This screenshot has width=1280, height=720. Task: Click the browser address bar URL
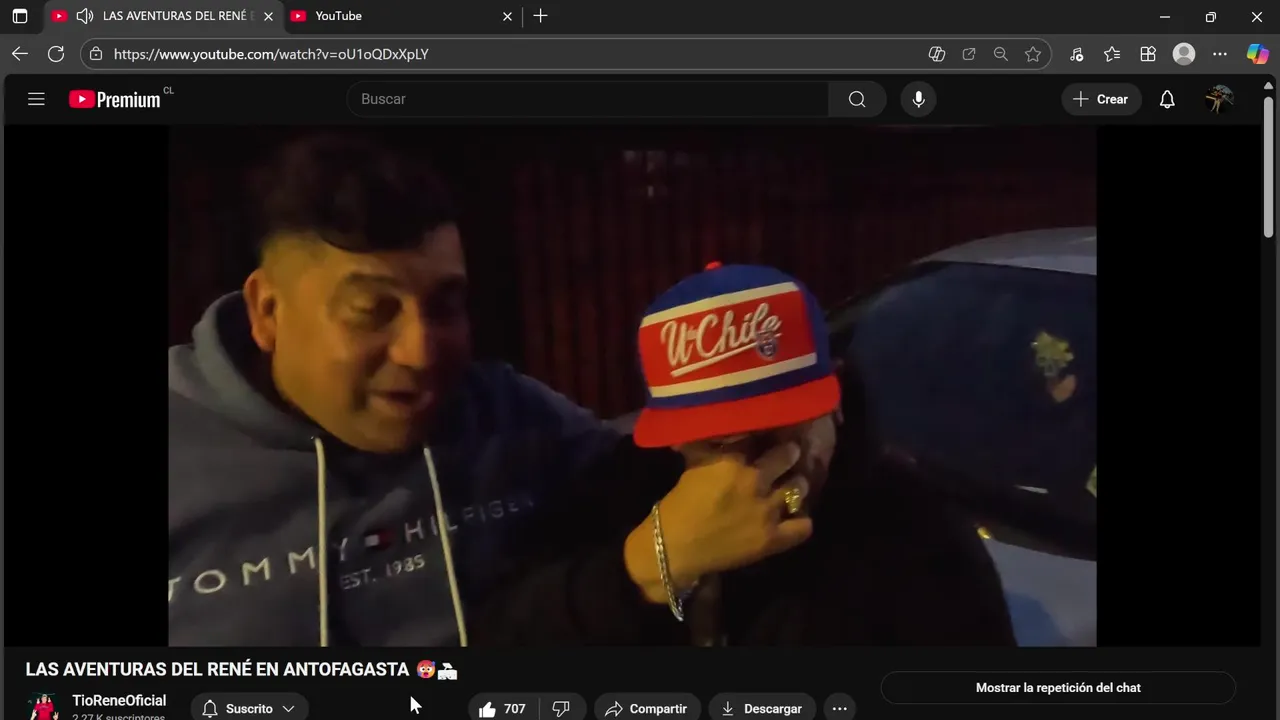(271, 54)
